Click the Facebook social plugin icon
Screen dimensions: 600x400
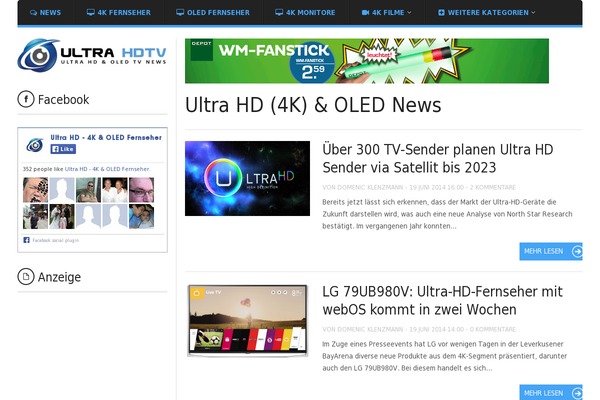click(x=26, y=240)
